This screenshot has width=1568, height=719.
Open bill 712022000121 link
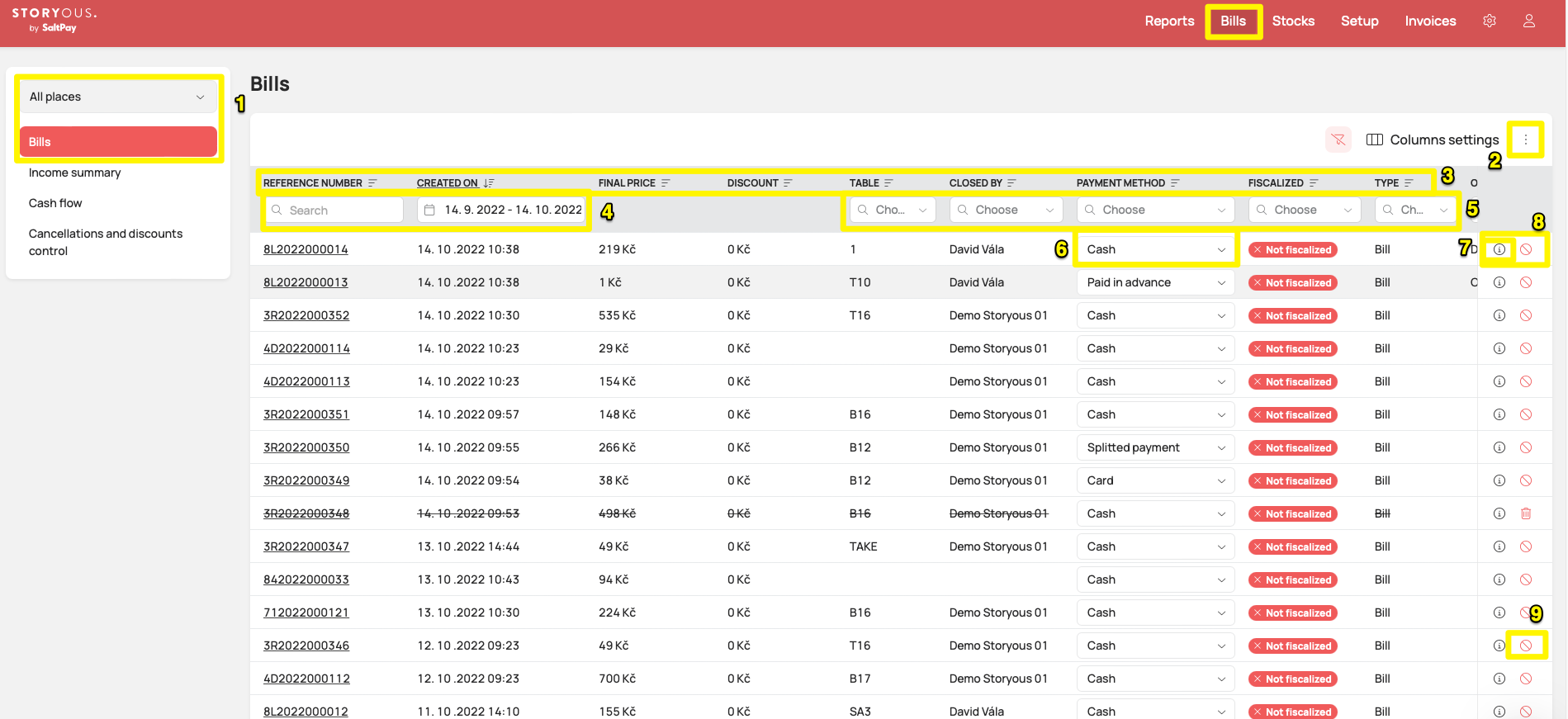[x=306, y=613]
